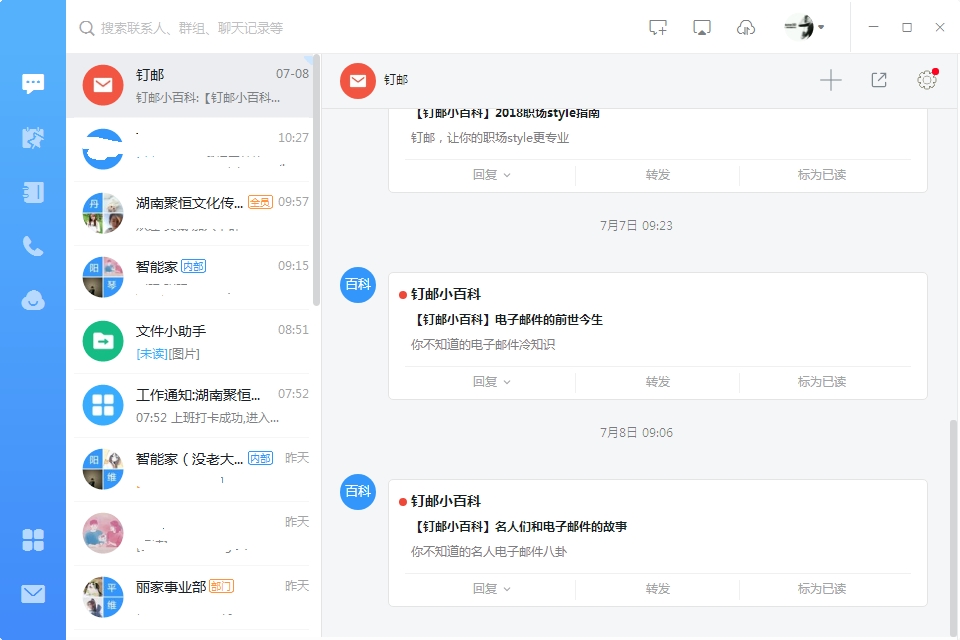960x640 pixels.
Task: Open the cloud drive icon in the sidebar
Action: pyautogui.click(x=33, y=300)
